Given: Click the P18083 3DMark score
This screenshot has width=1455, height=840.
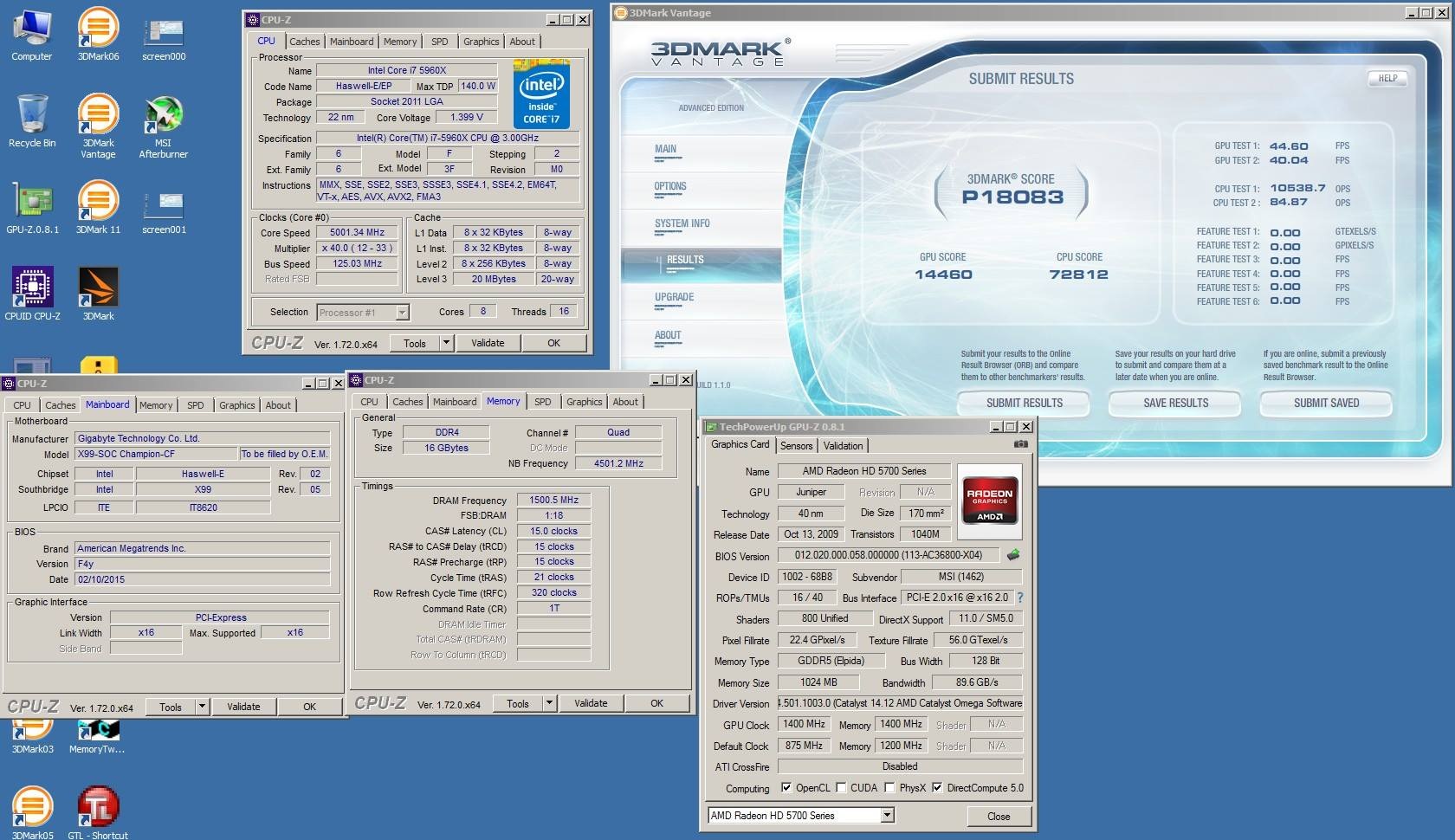Looking at the screenshot, I should 1012,197.
